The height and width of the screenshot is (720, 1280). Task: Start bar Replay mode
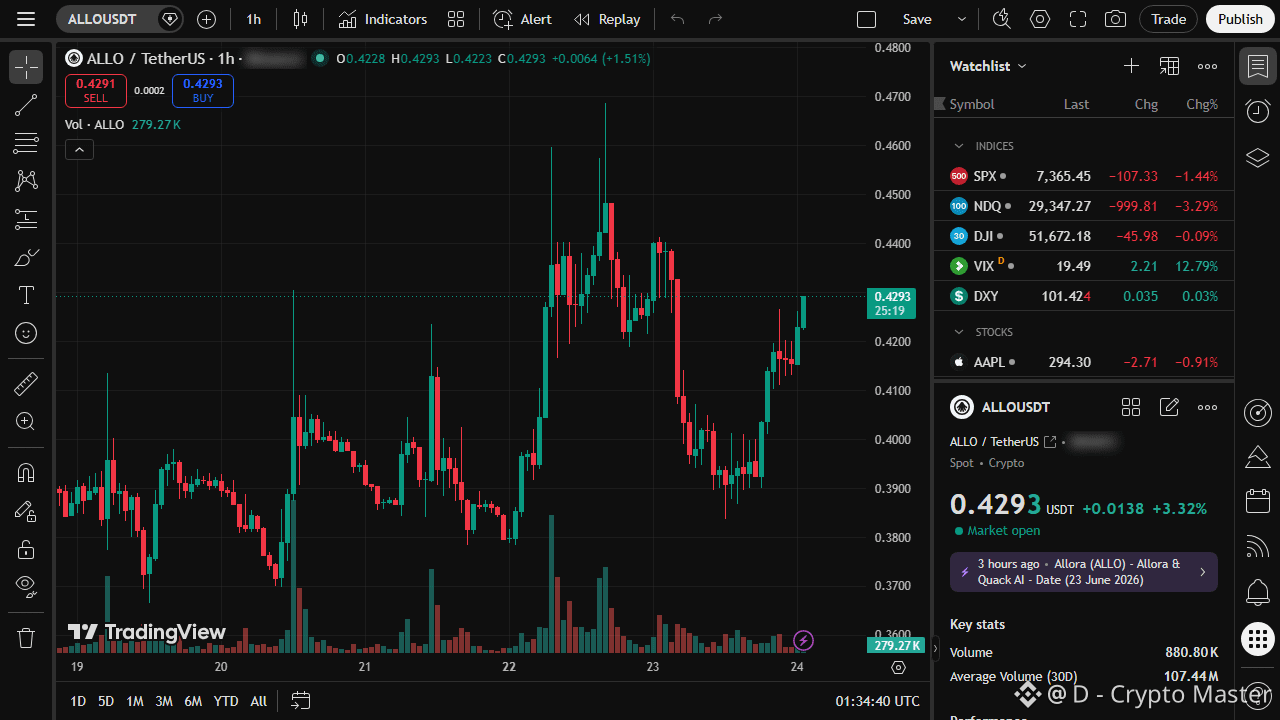click(607, 19)
